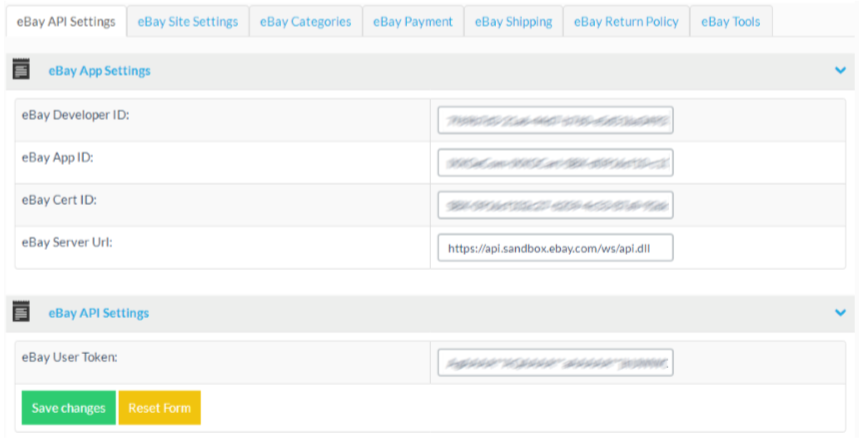This screenshot has width=867, height=445.
Task: Click the Save changes button
Action: 68,408
